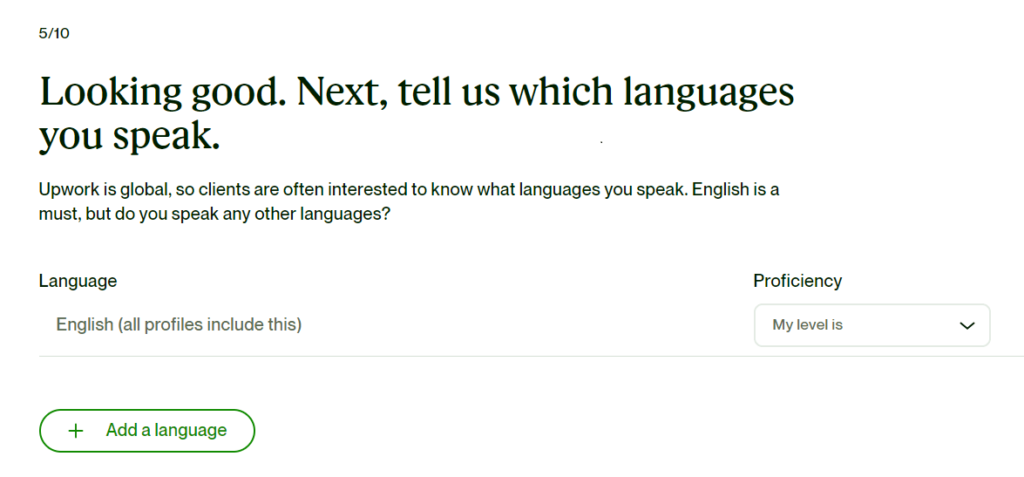The image size is (1024, 477).
Task: Select the English language field
Action: [x=179, y=324]
